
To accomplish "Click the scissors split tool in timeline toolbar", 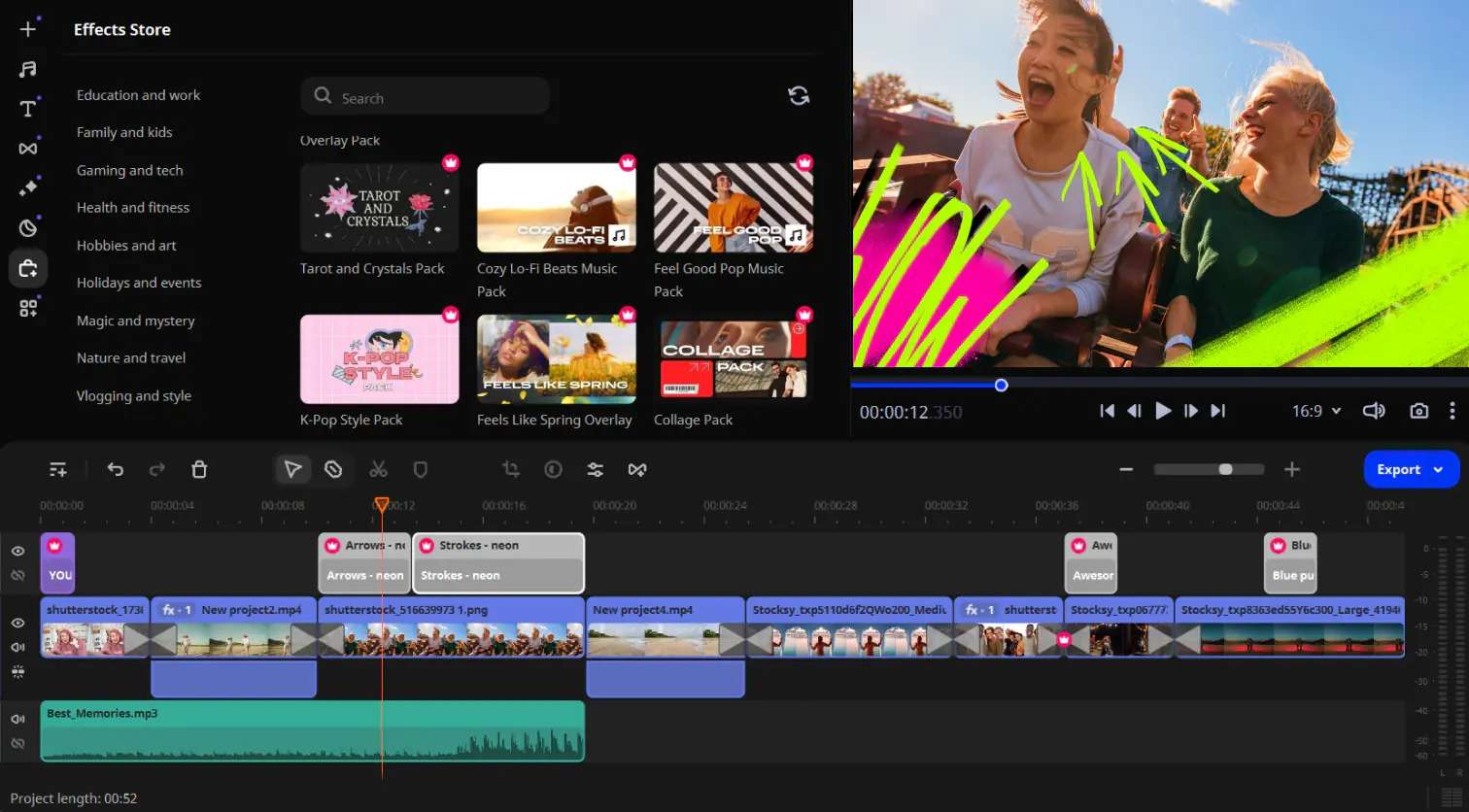I will (x=378, y=470).
